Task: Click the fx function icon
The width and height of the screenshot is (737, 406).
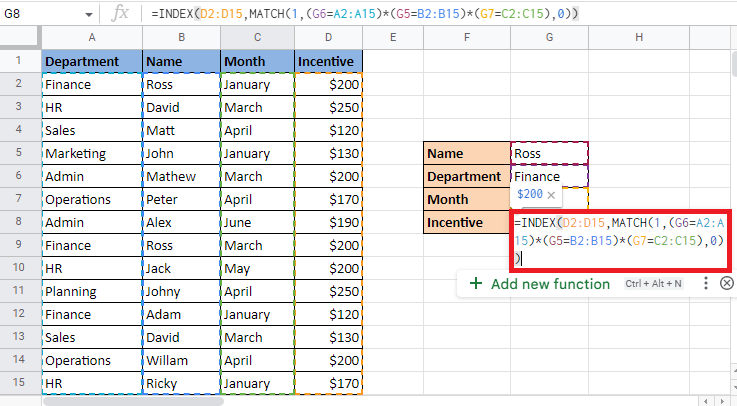Action: pyautogui.click(x=119, y=13)
